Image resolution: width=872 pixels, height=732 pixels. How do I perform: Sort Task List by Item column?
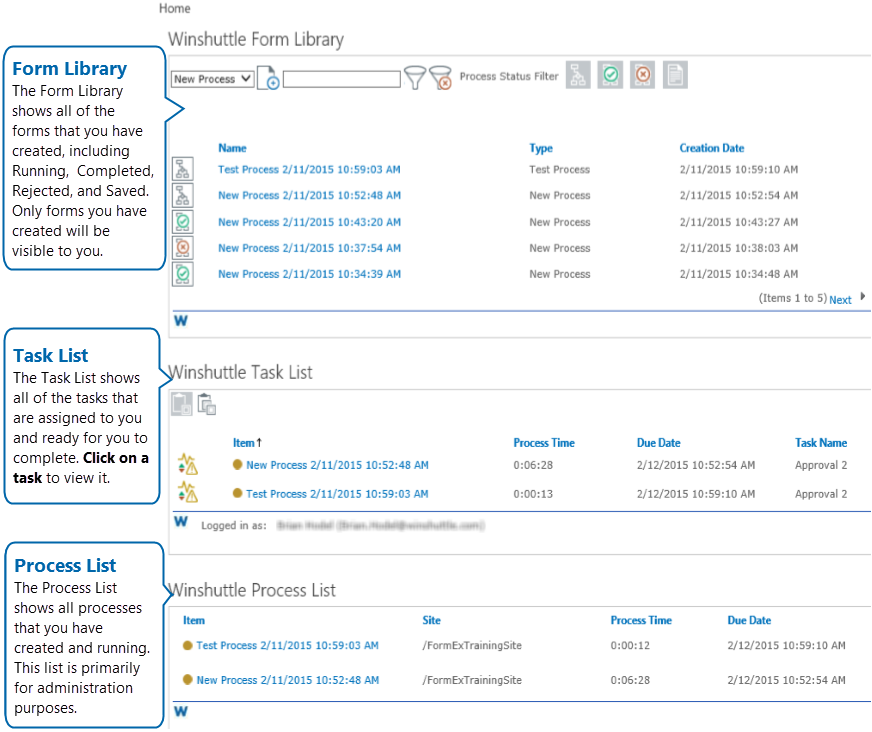click(x=244, y=443)
